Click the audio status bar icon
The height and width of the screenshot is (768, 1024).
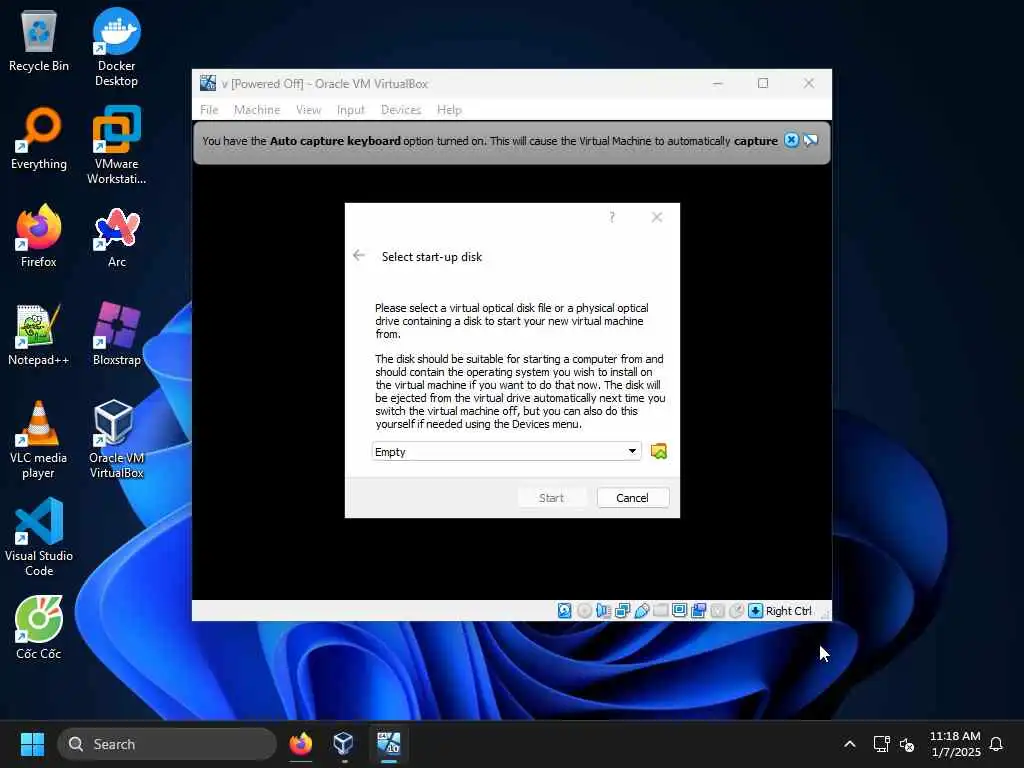pos(603,611)
